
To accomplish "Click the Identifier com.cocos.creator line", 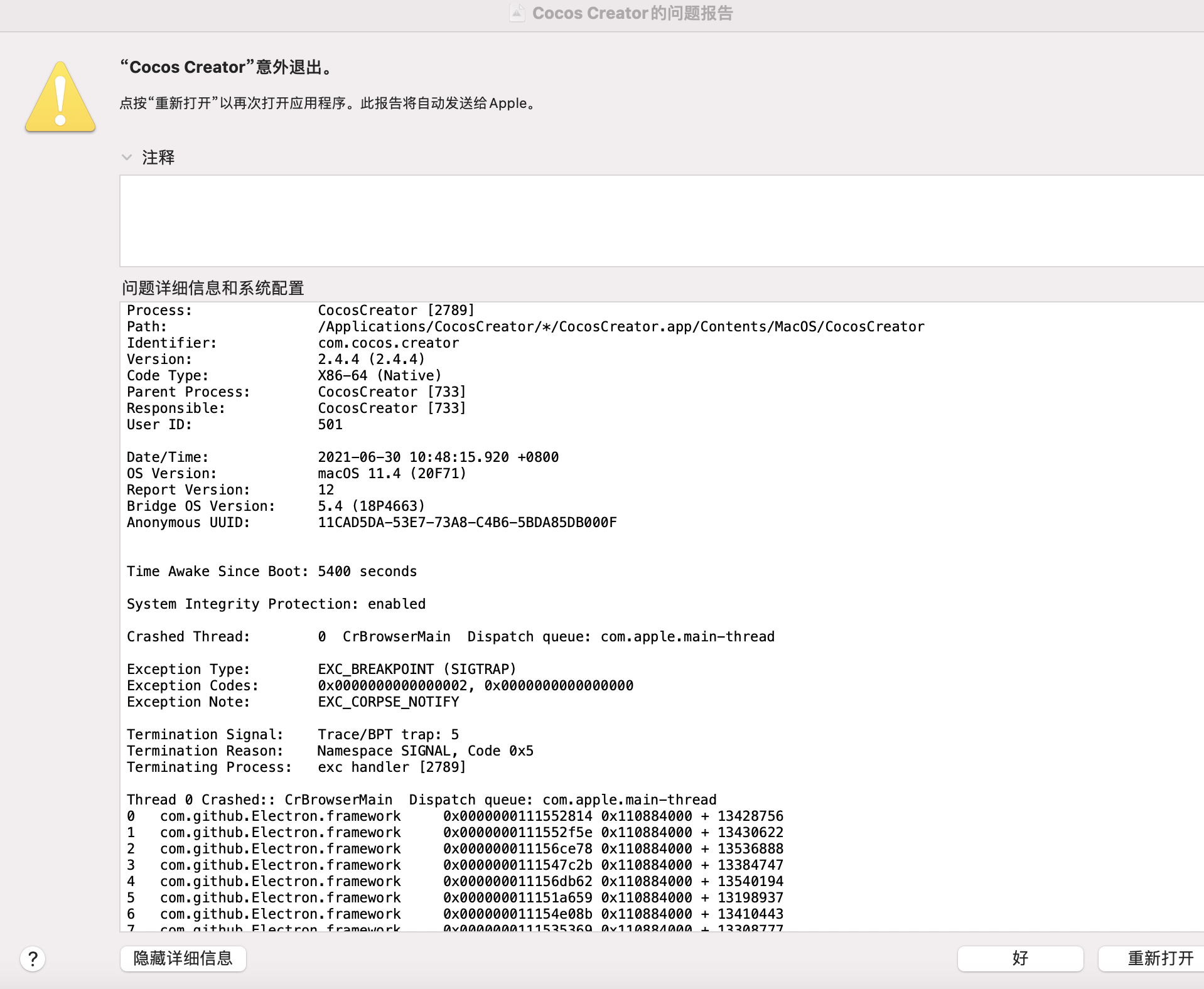I will coord(293,343).
